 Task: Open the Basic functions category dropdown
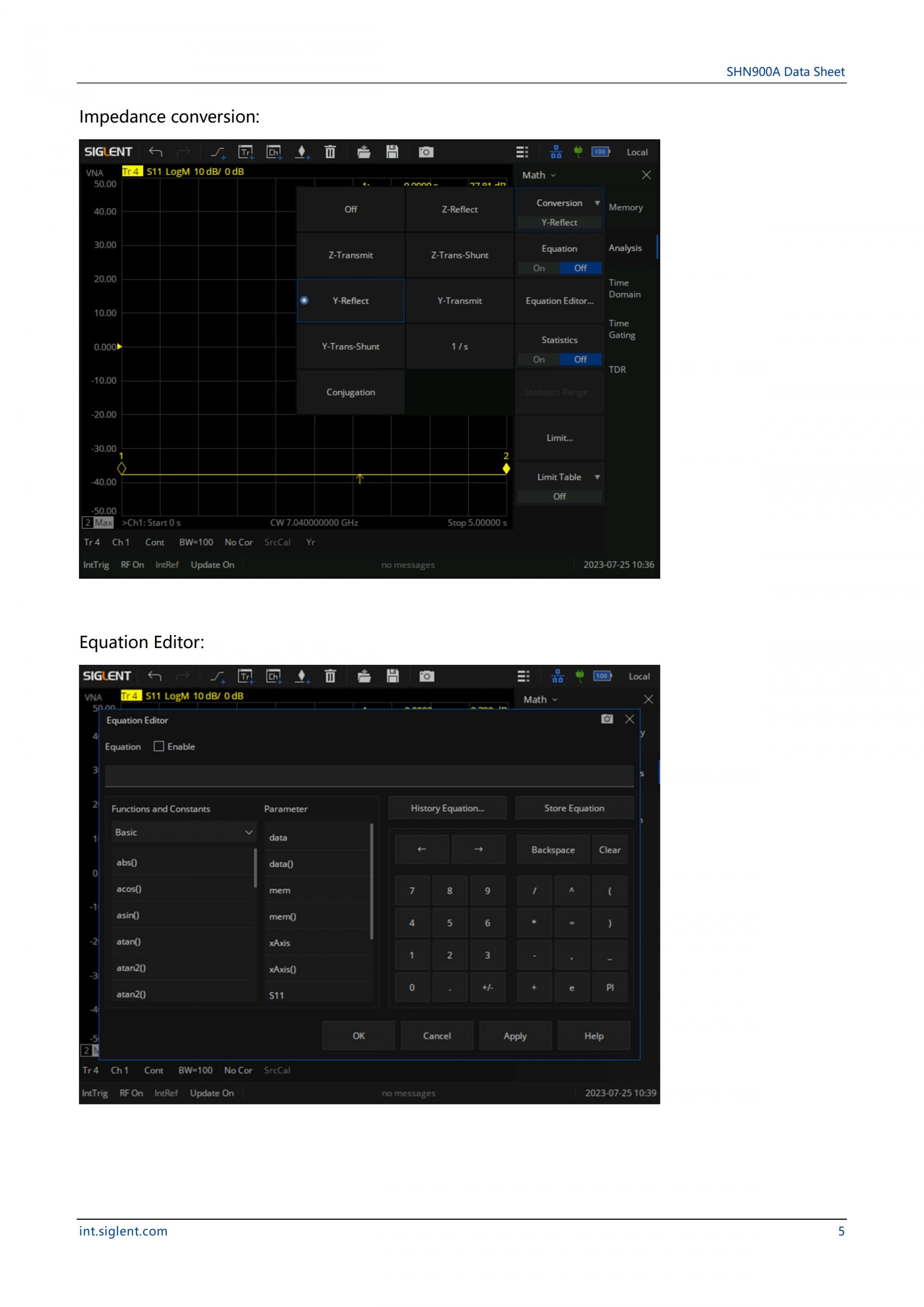coord(184,832)
